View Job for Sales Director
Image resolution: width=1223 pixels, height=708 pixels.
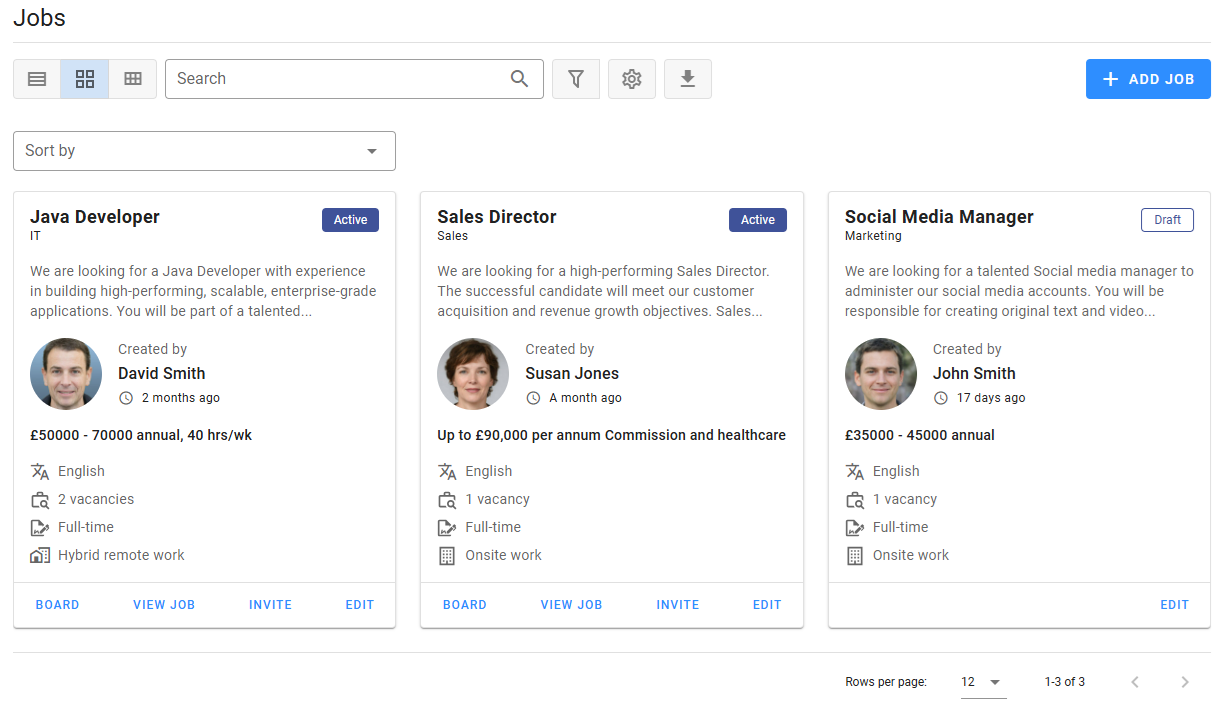[571, 605]
